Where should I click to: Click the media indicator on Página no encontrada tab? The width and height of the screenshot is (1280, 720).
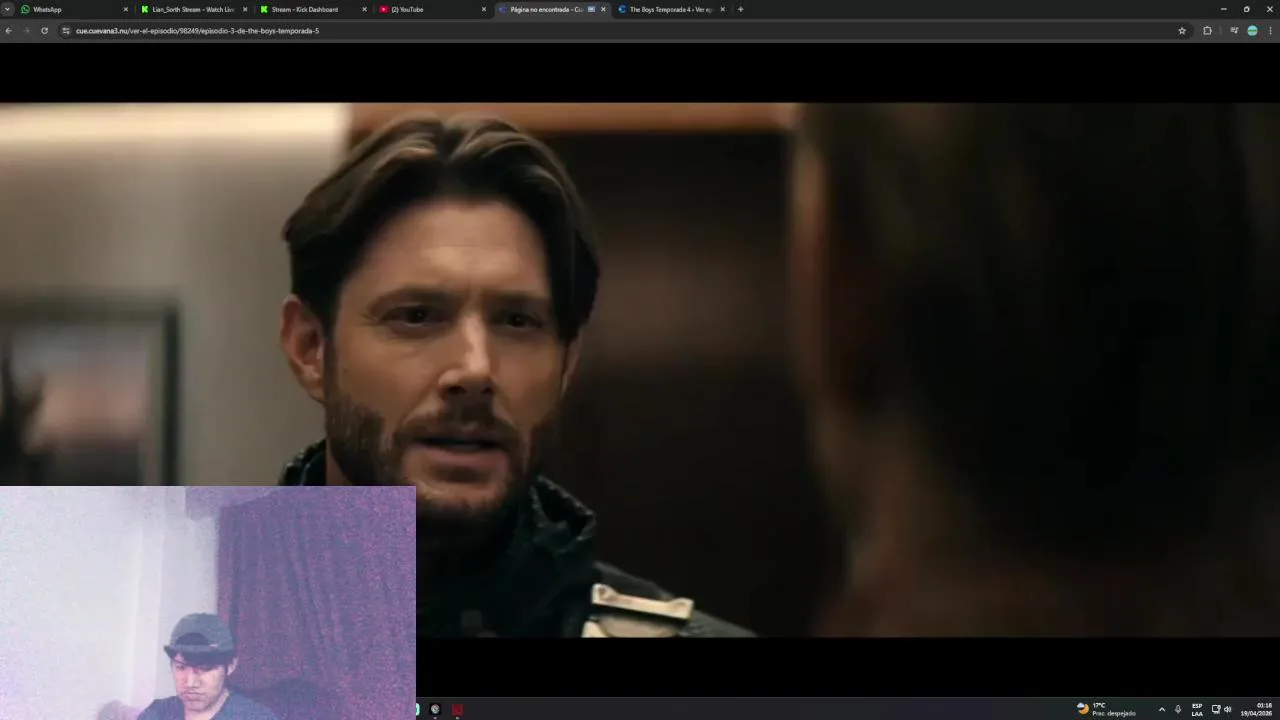pyautogui.click(x=591, y=9)
